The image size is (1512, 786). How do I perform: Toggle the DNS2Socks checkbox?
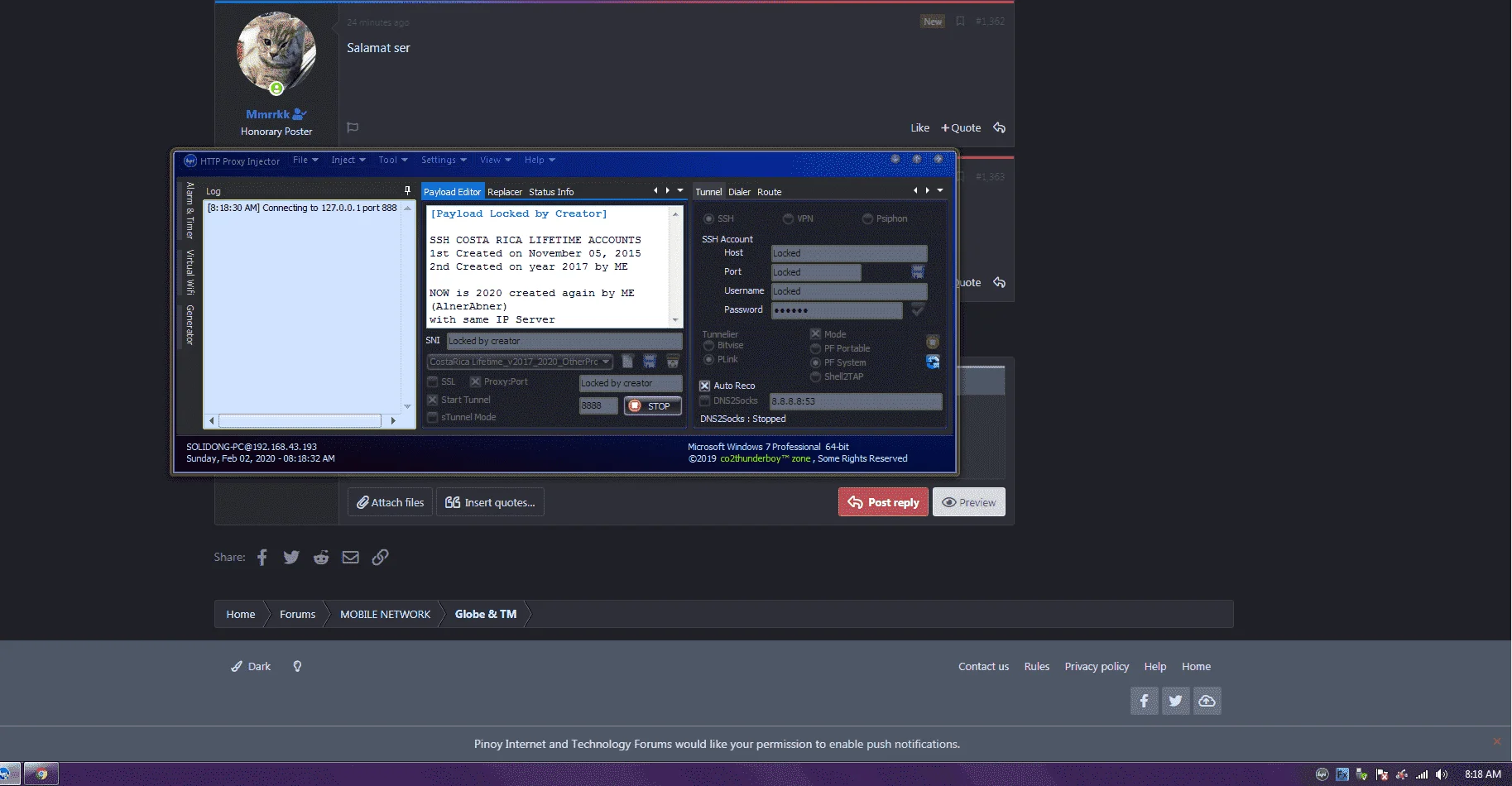(x=705, y=400)
